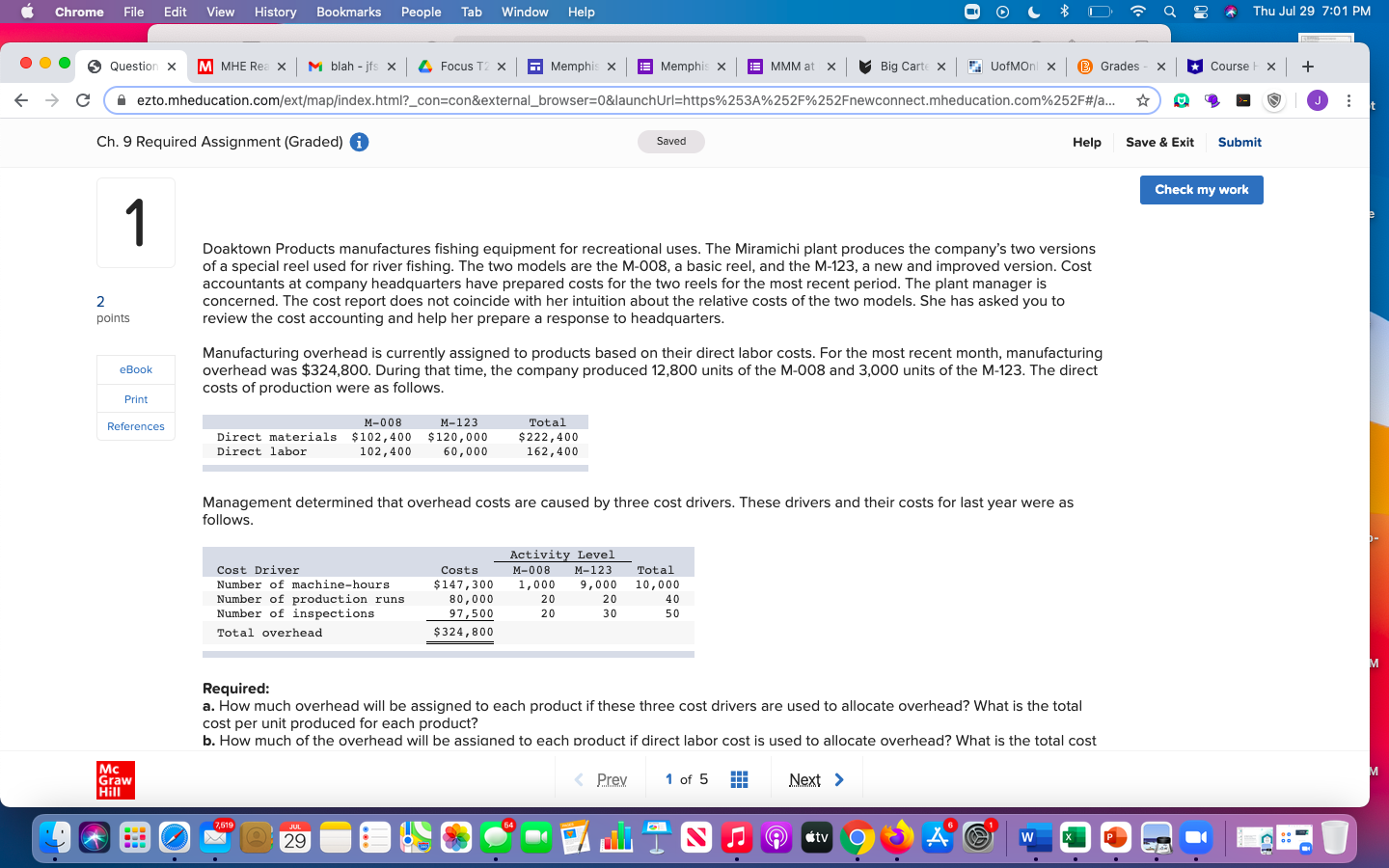Launch Zoom from the dock

pyautogui.click(x=1196, y=838)
